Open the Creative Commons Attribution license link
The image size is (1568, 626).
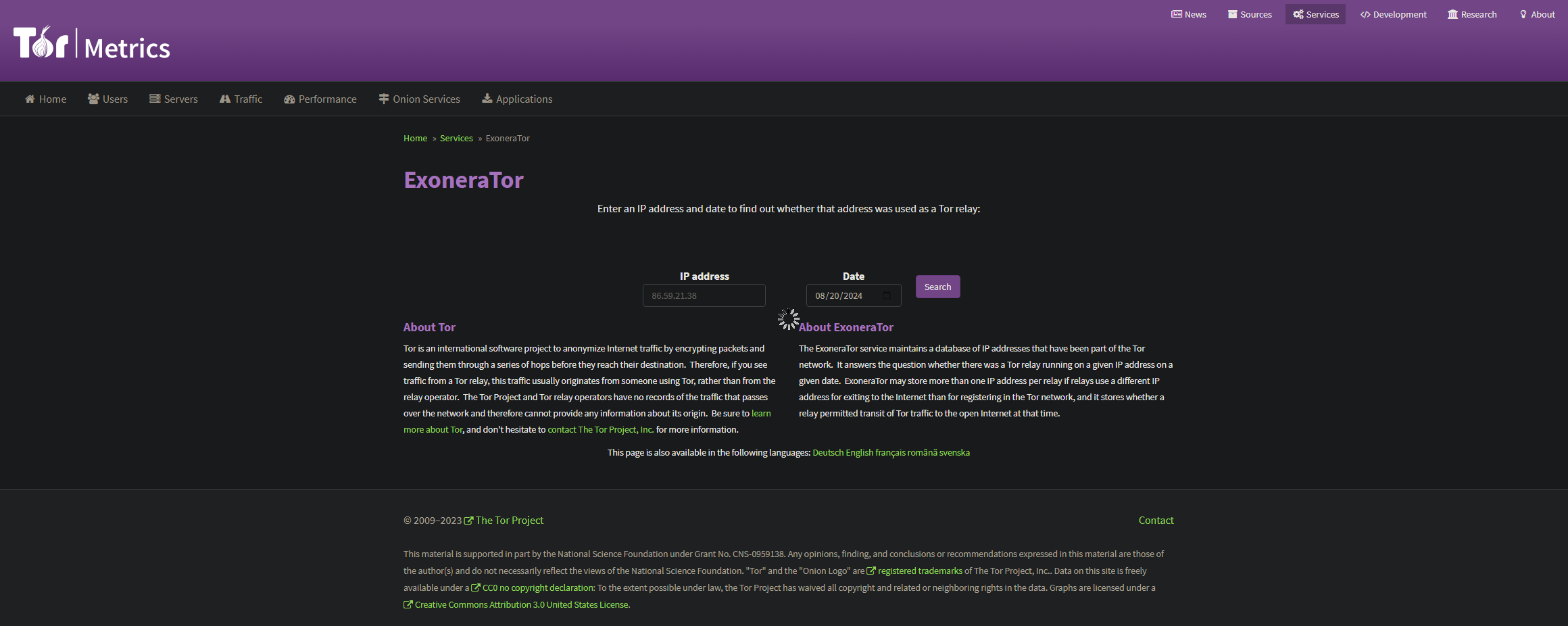pos(520,604)
